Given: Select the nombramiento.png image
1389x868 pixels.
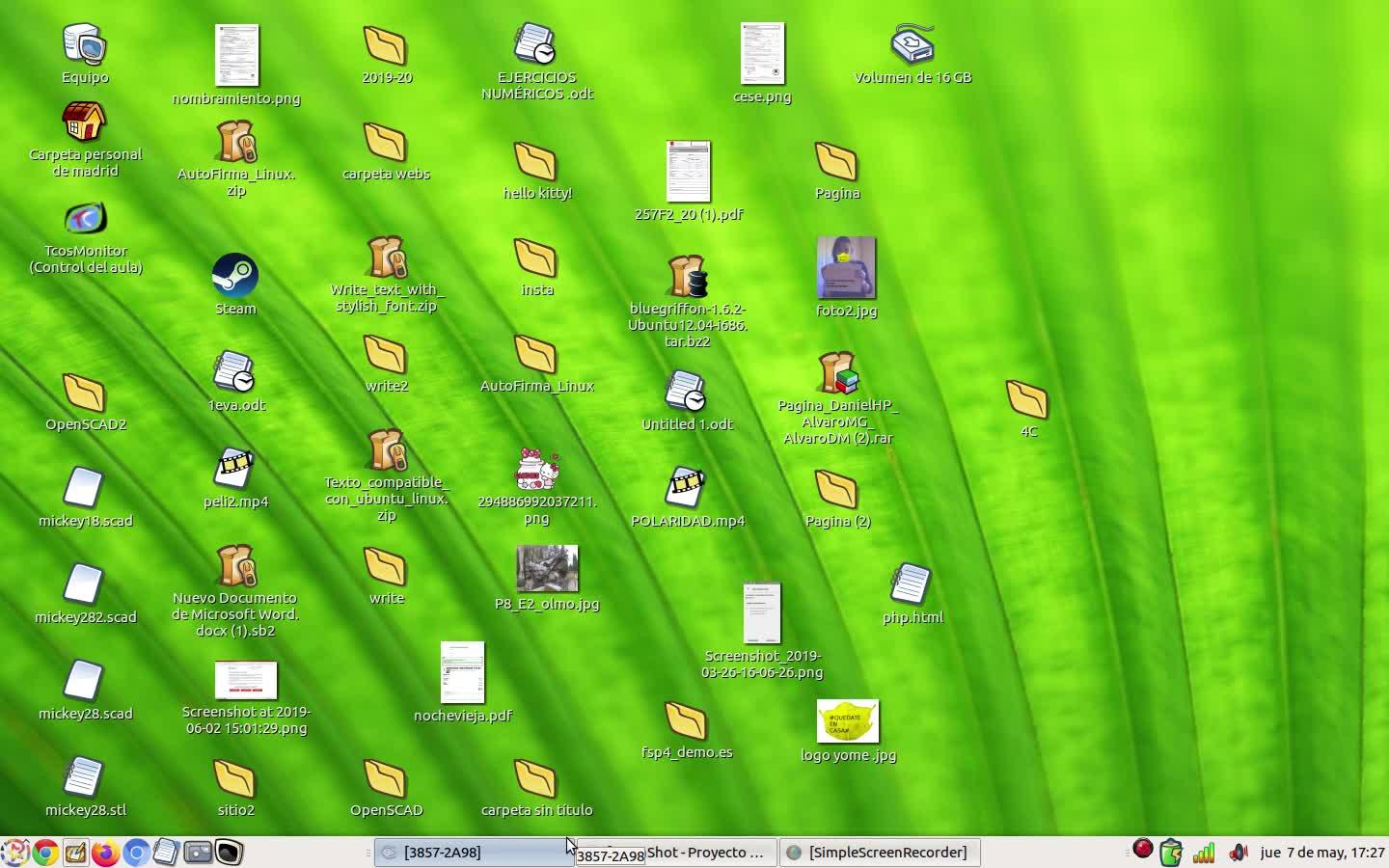Looking at the screenshot, I should [x=236, y=55].
